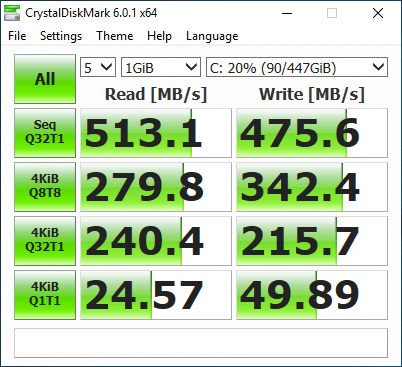Click the Read [MB/s] column header
402x367 pixels.
[x=156, y=94]
